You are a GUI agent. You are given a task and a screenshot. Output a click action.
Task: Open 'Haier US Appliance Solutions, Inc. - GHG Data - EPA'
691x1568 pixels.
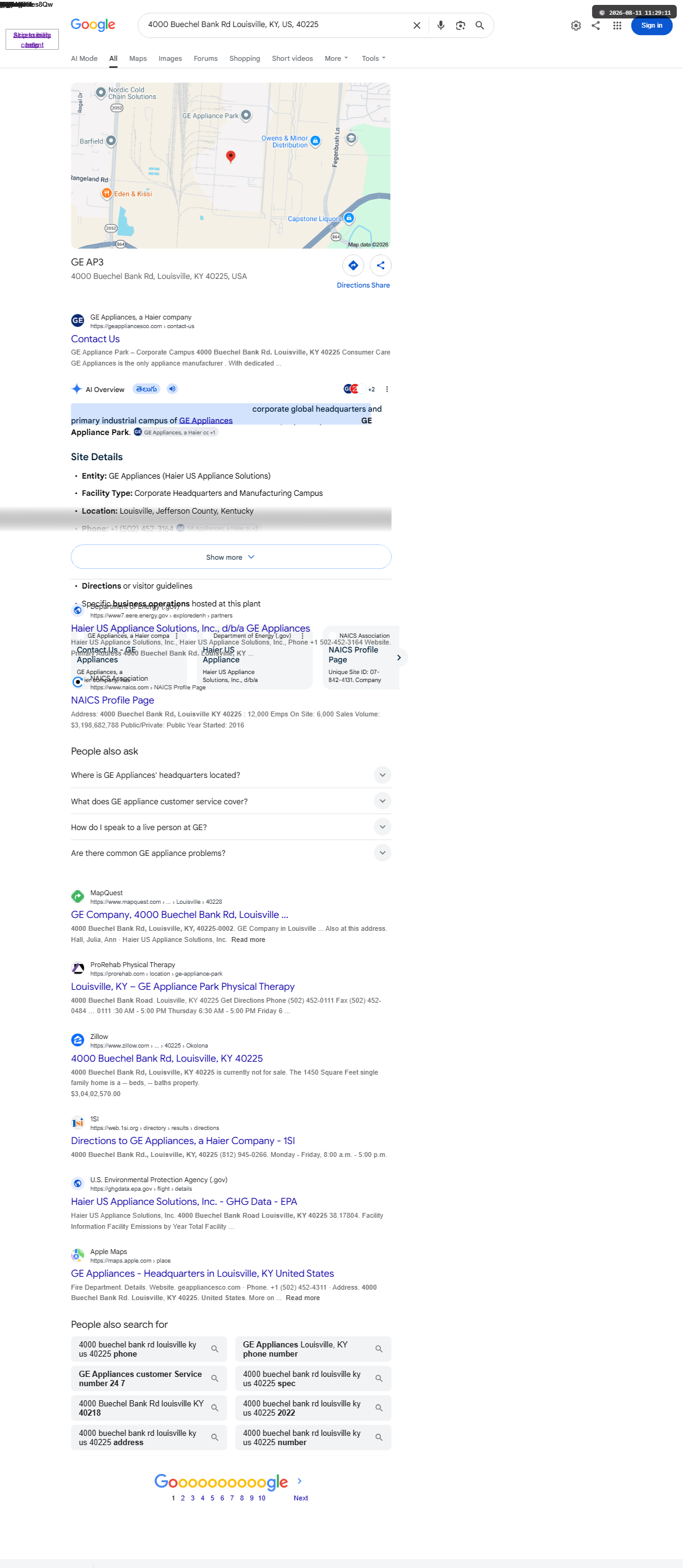click(x=184, y=1201)
